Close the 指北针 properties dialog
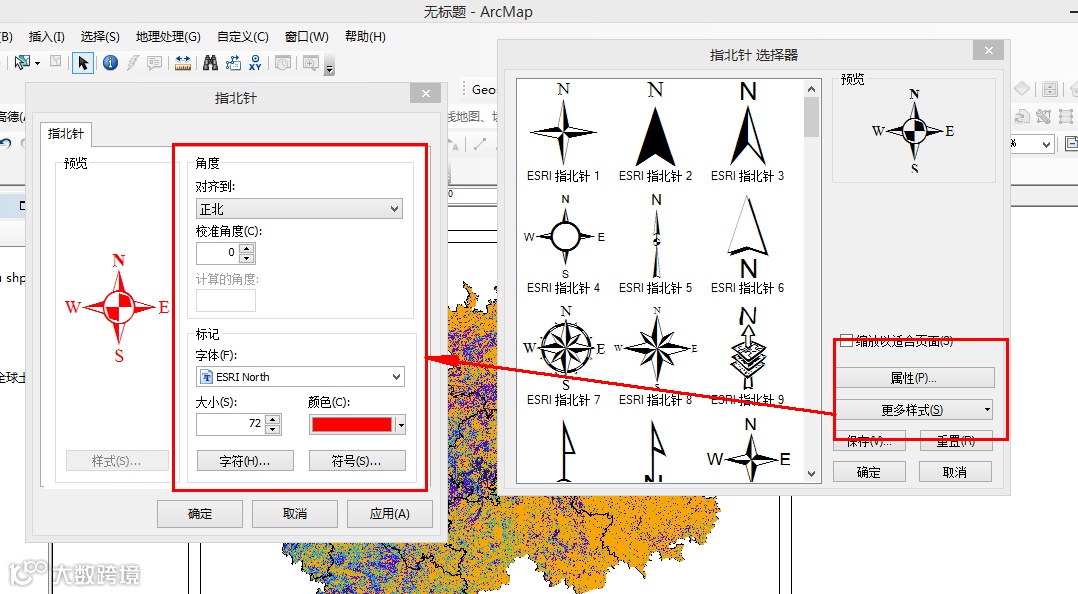 pyautogui.click(x=426, y=94)
